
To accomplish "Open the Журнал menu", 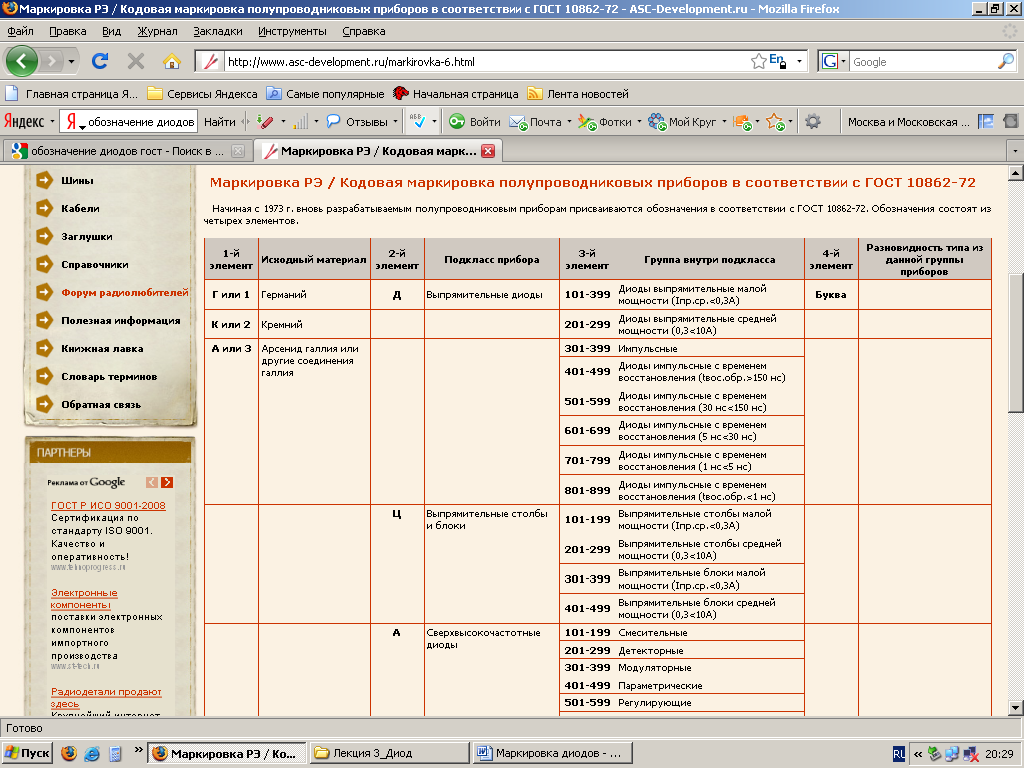I will click(x=157, y=31).
